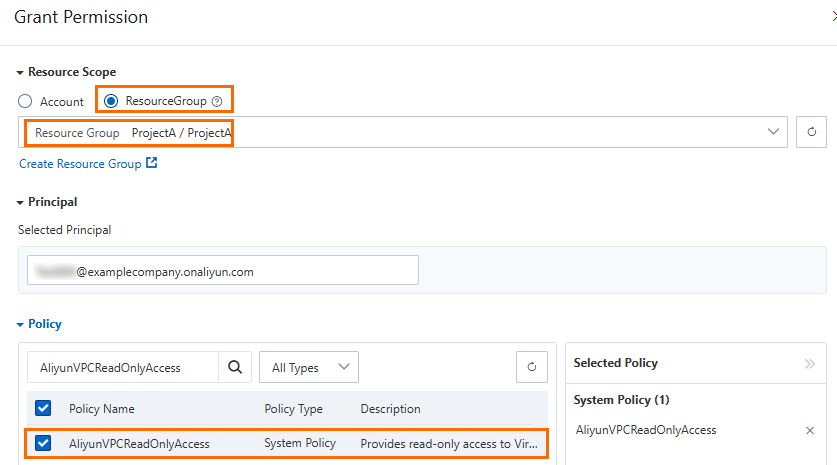Screen dimensions: 837x465
Task: Click AliyunVPCReadOnlyAccess in the policy table
Action: (x=139, y=444)
